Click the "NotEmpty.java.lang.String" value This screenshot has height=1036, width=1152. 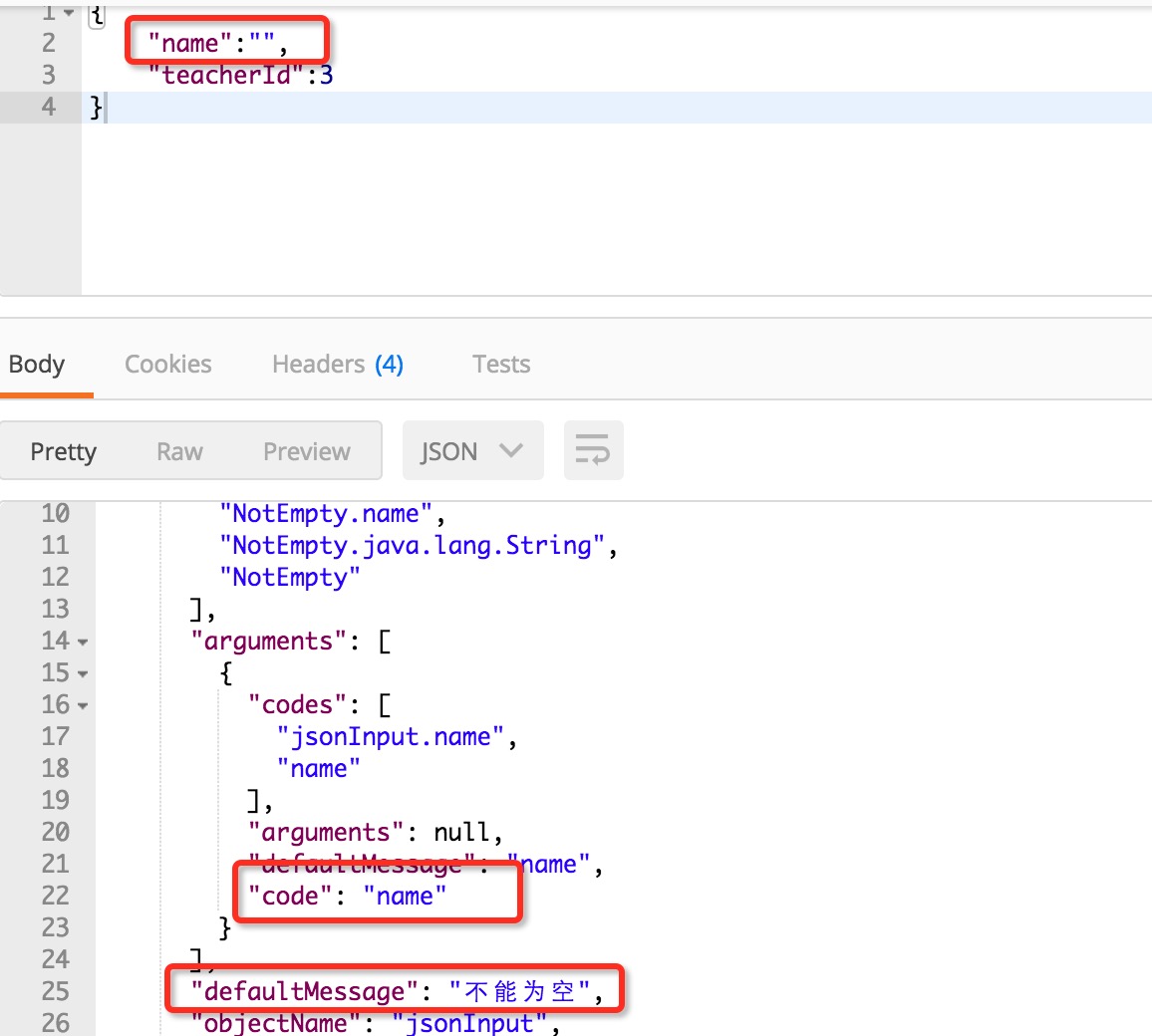coord(413,546)
